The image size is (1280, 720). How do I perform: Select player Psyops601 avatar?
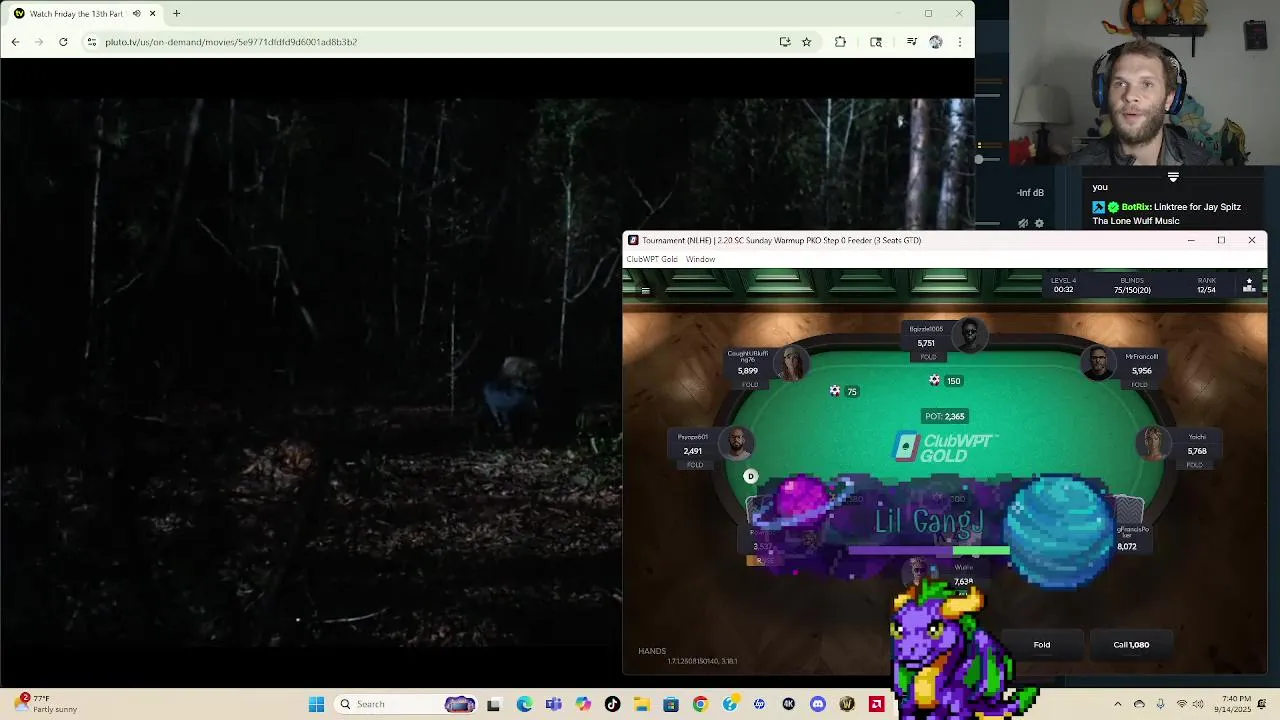point(737,443)
